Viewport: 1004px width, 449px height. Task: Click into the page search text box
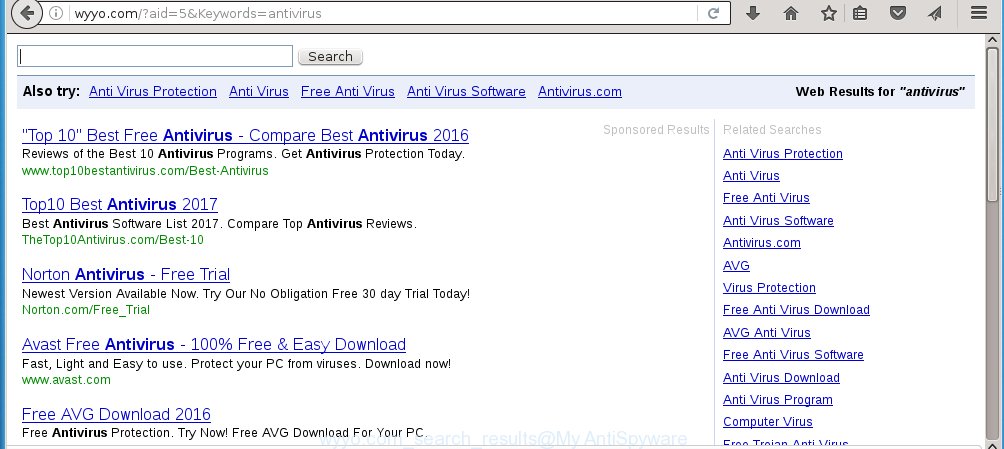tap(155, 56)
